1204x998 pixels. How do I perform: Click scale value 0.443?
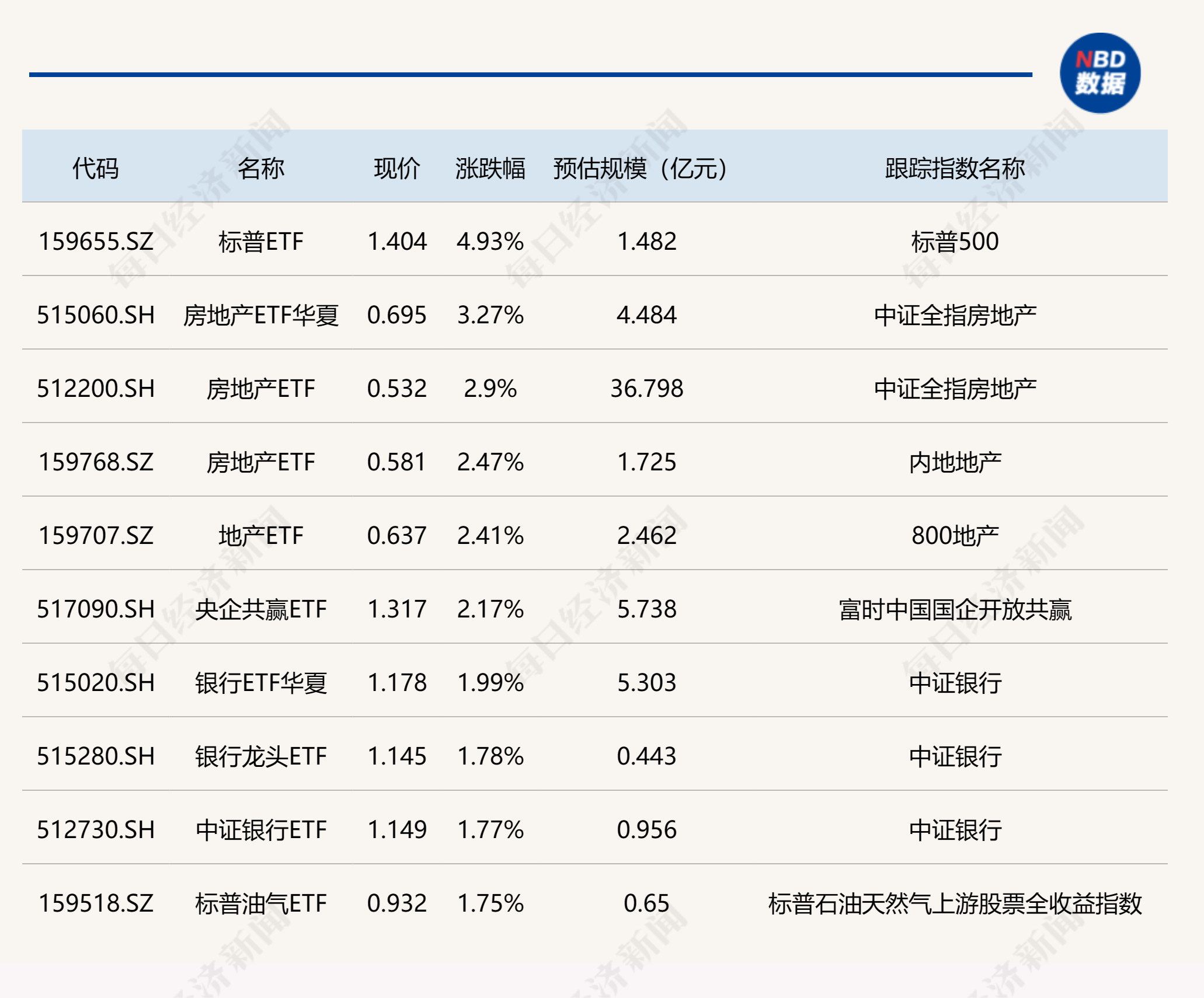pyautogui.click(x=647, y=756)
